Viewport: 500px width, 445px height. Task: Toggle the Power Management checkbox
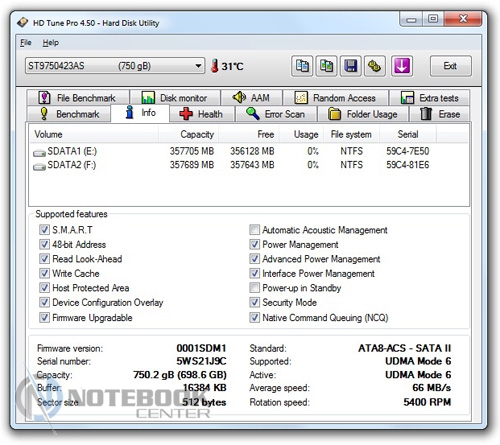click(x=254, y=244)
